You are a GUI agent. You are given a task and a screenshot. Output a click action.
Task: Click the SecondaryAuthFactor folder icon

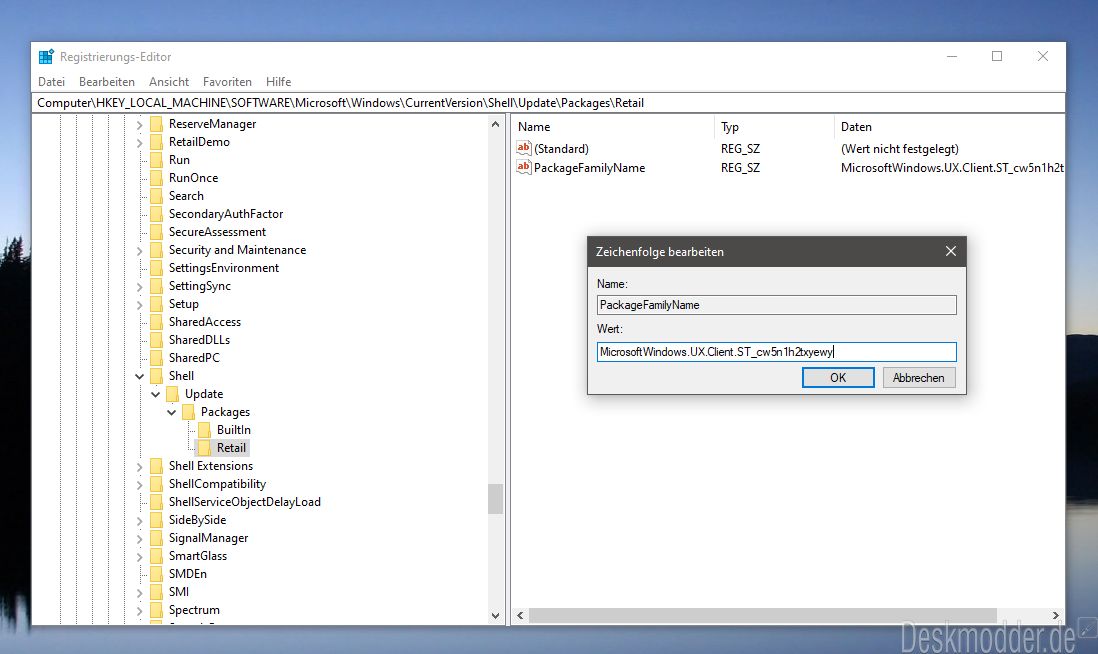click(x=157, y=214)
